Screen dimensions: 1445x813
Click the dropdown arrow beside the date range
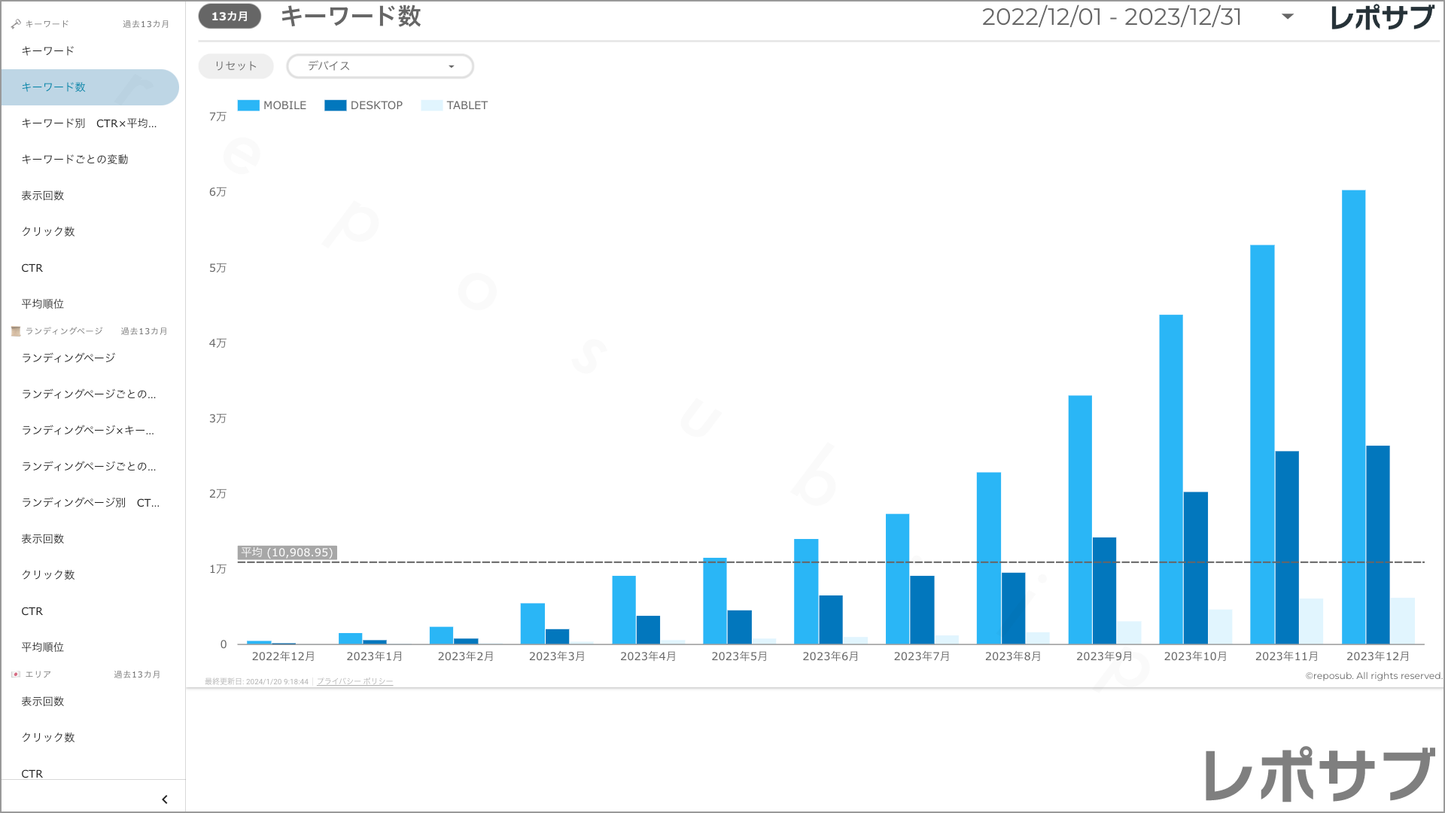pos(1287,17)
